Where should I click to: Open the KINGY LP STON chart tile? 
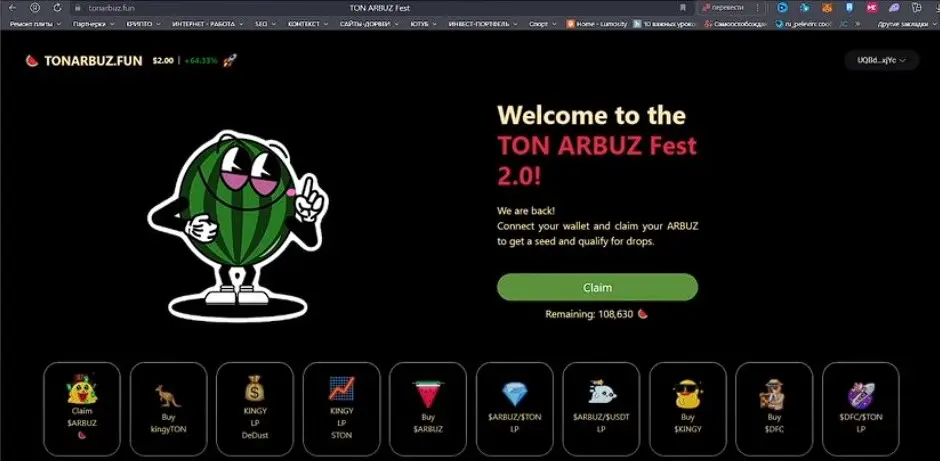pyautogui.click(x=342, y=409)
